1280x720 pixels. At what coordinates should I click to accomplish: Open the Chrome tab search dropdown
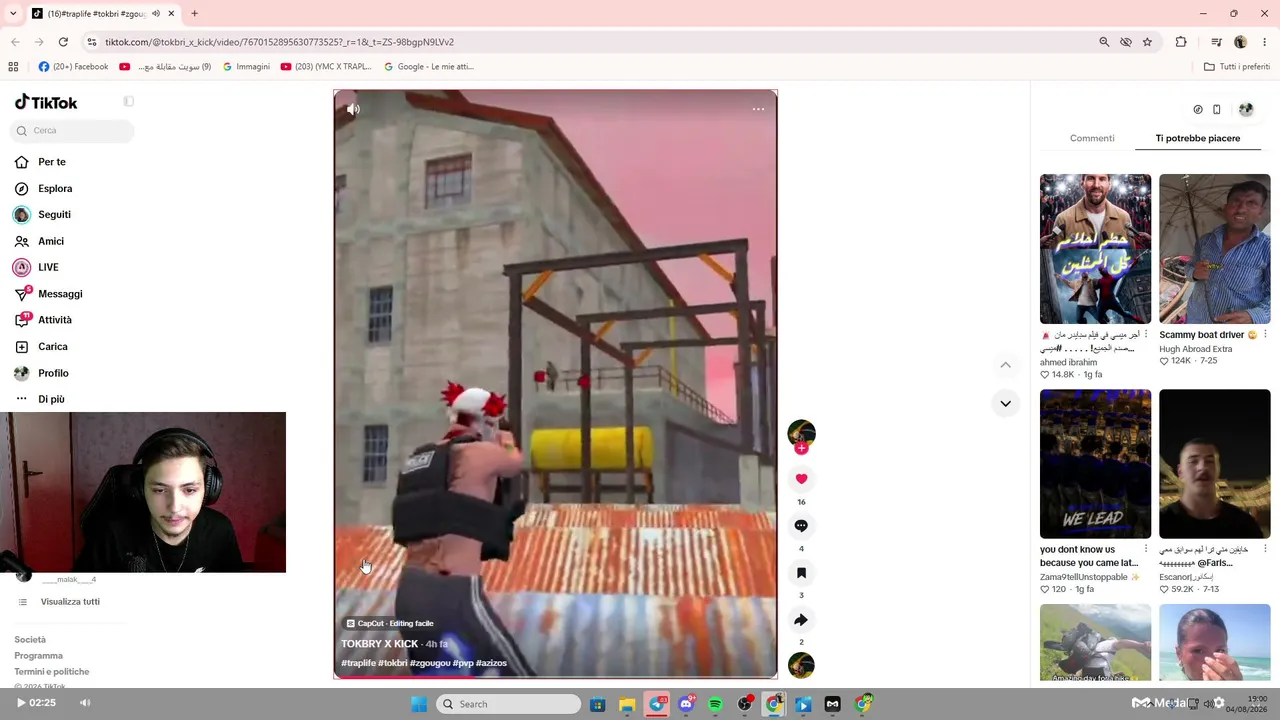click(13, 14)
